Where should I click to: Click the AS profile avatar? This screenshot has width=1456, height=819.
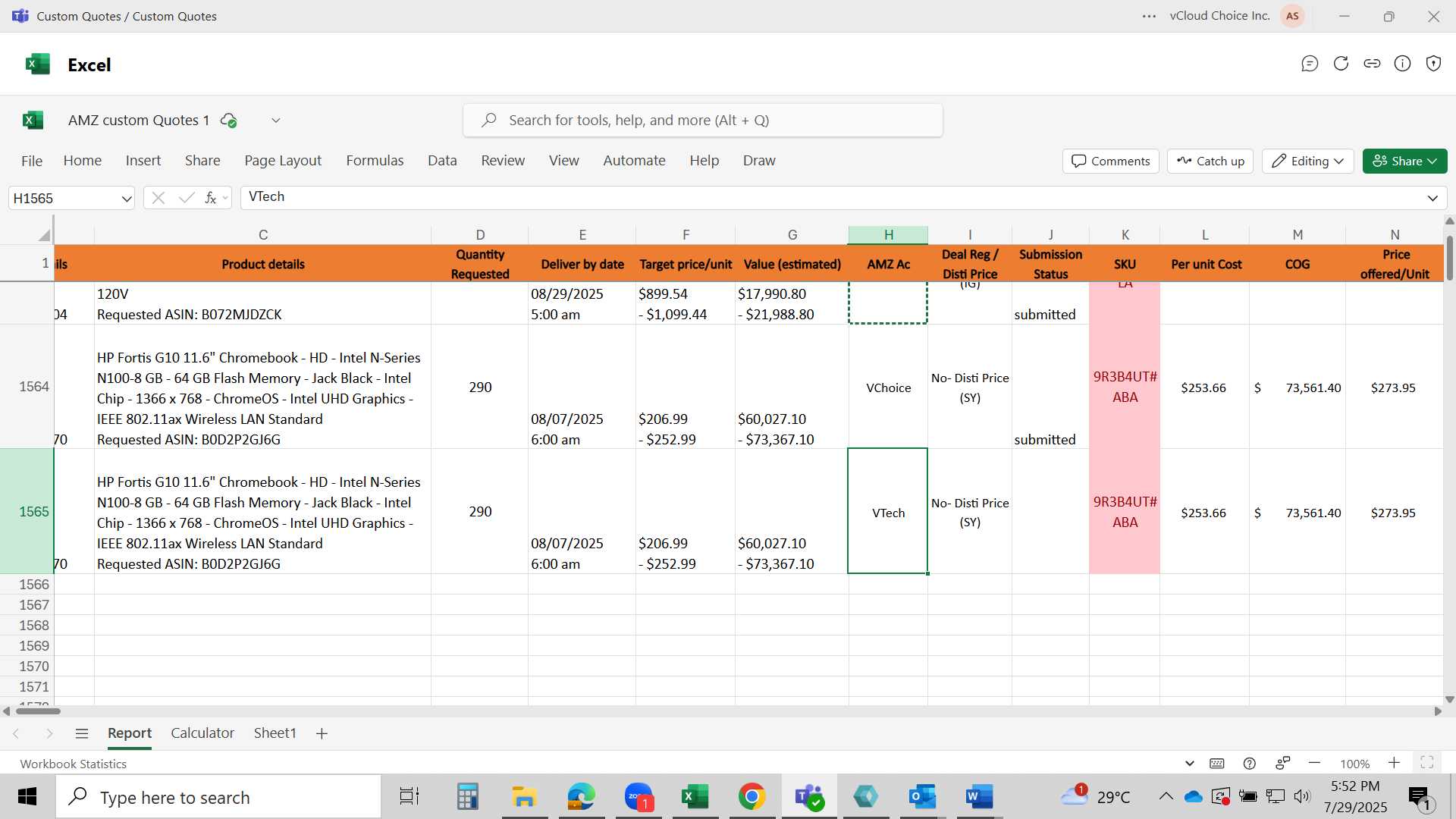click(1292, 16)
